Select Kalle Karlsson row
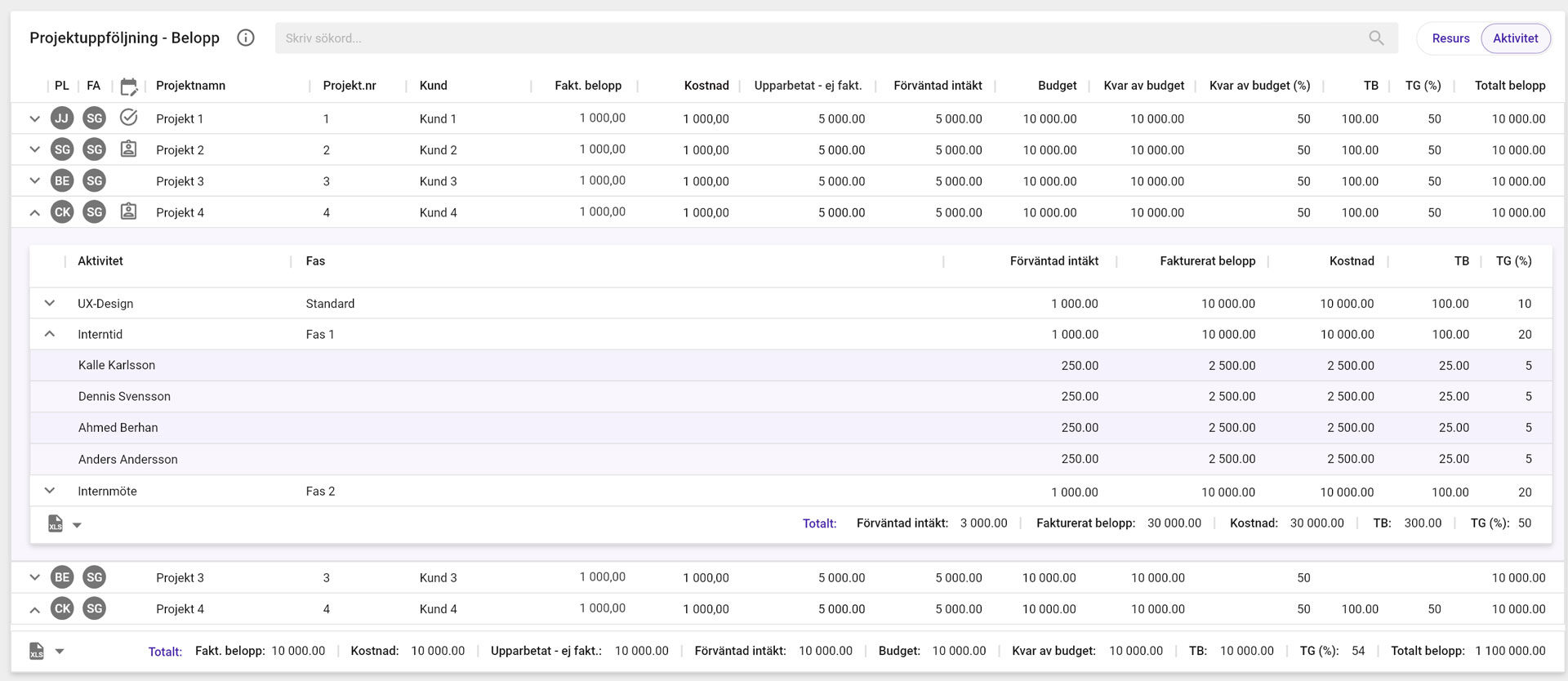 pyautogui.click(x=791, y=365)
